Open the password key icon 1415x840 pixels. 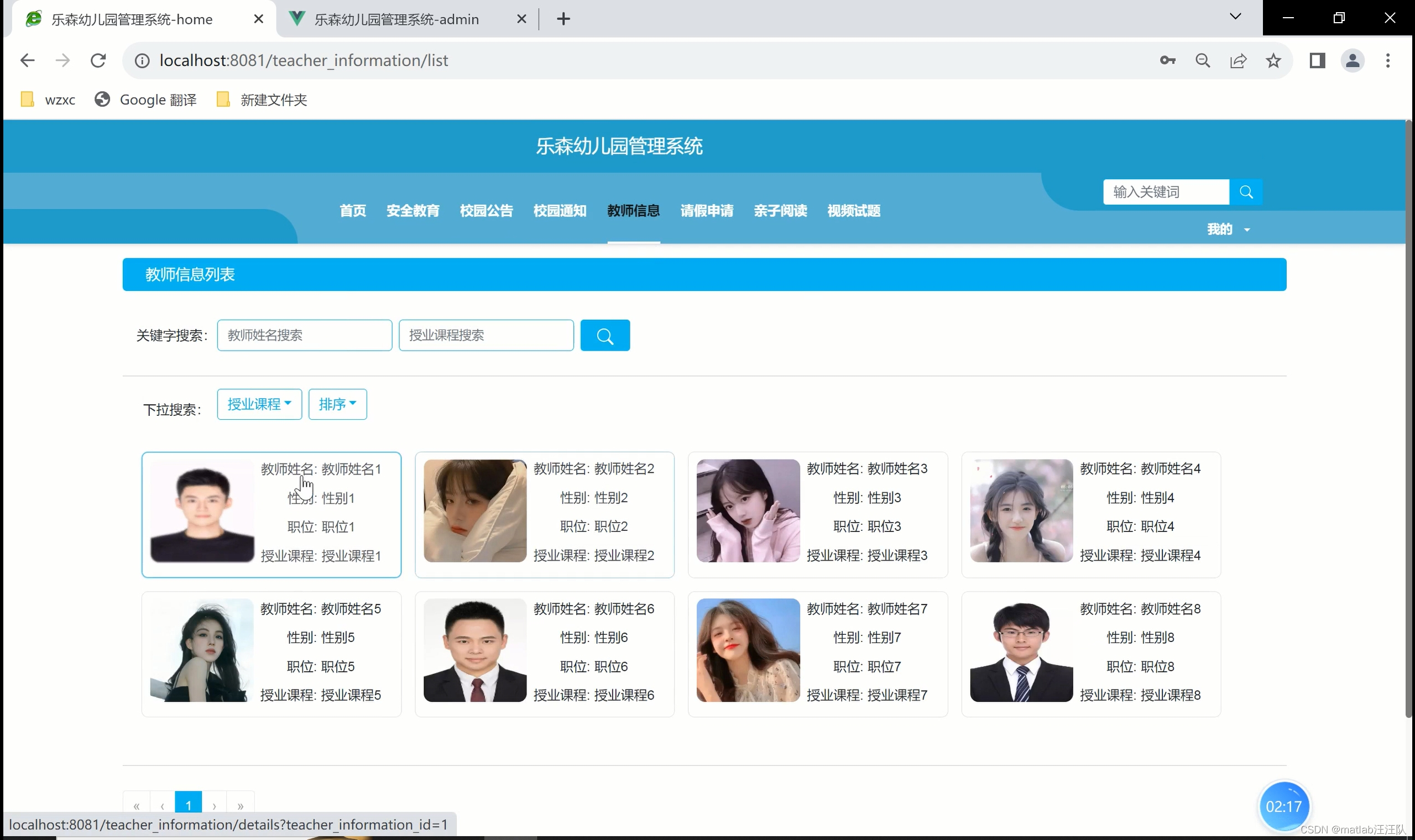point(1167,61)
